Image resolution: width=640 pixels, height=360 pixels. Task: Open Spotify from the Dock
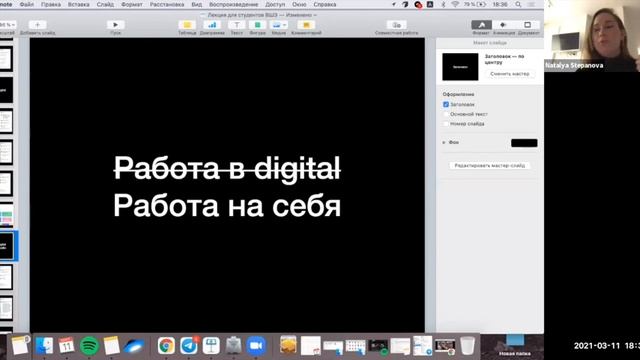point(89,346)
